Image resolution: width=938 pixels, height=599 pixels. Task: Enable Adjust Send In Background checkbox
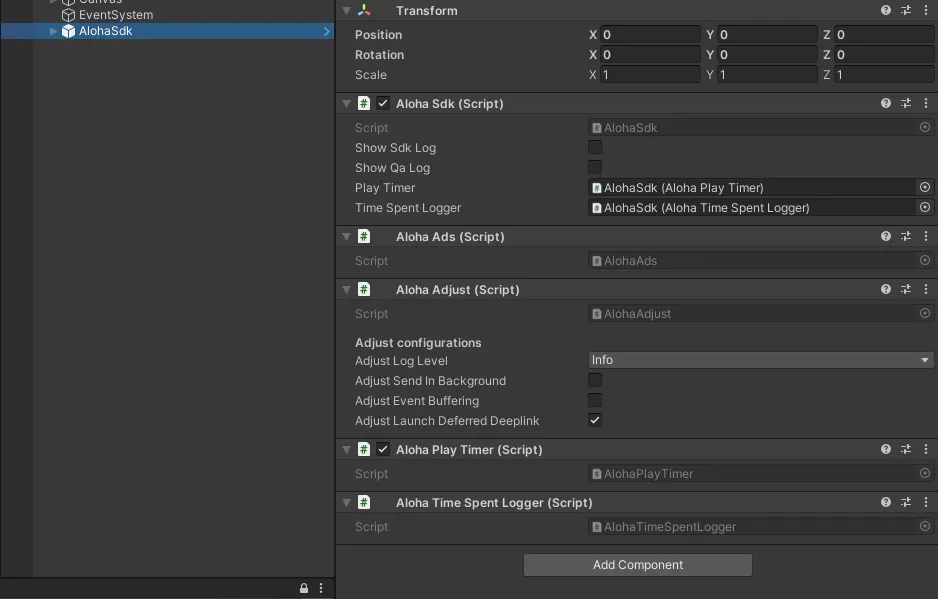[595, 380]
